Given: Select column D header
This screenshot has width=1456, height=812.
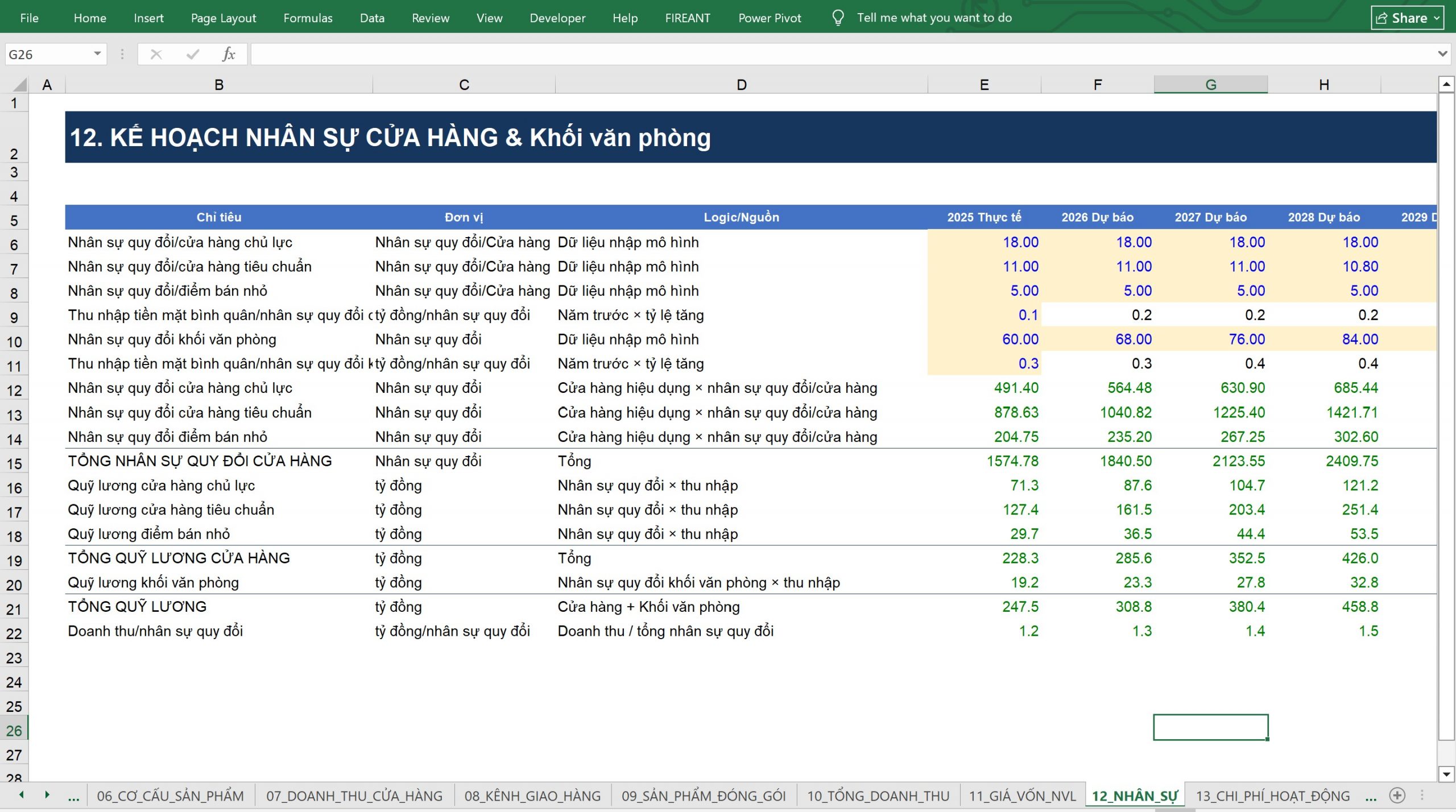Looking at the screenshot, I should [x=742, y=85].
